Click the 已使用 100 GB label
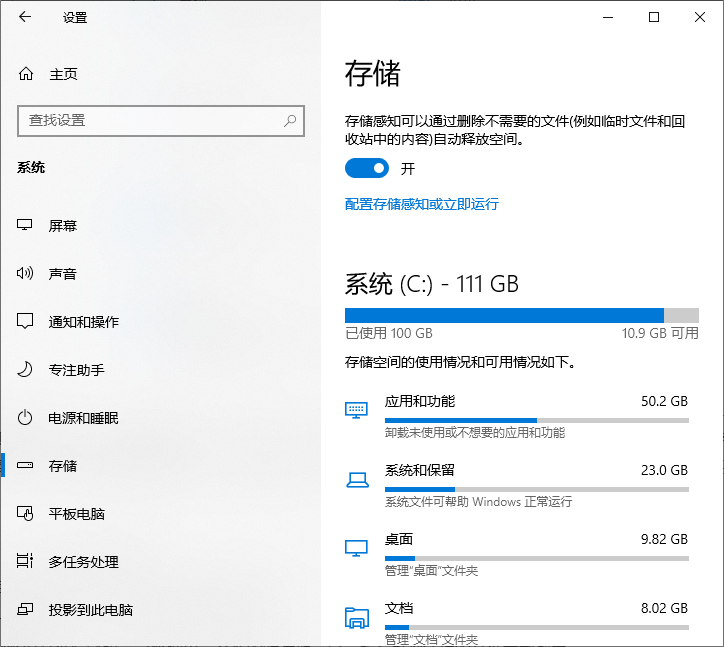The image size is (724, 647). [389, 333]
